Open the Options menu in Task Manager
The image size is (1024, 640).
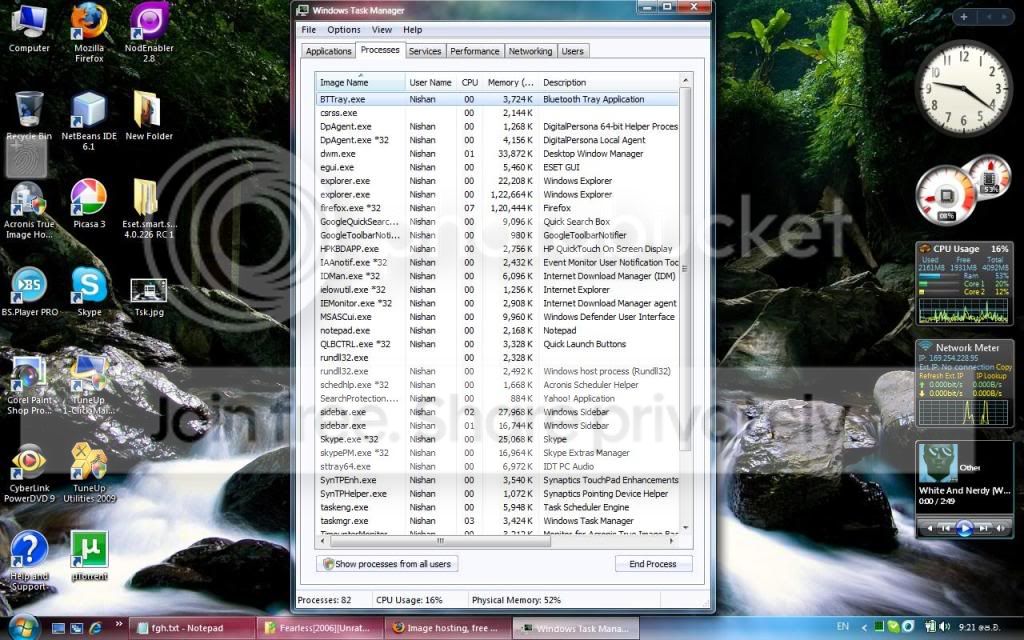(x=344, y=29)
